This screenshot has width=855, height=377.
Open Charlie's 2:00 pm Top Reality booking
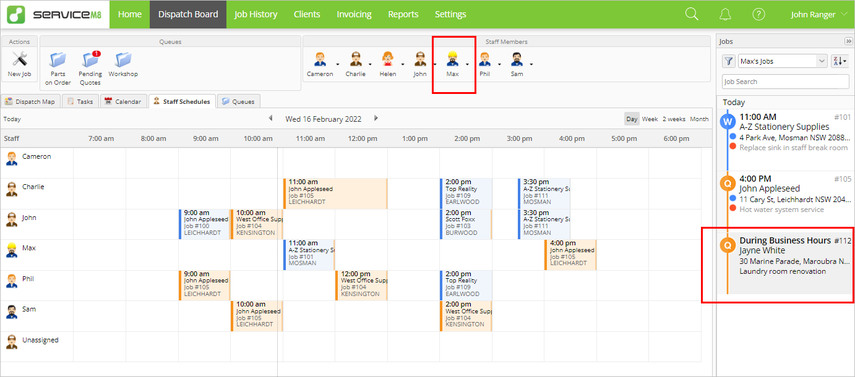[466, 193]
